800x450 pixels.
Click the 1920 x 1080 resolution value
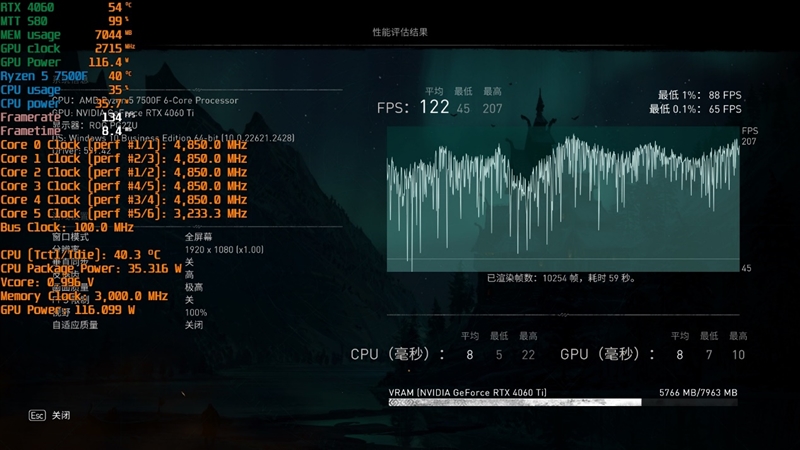coord(224,249)
